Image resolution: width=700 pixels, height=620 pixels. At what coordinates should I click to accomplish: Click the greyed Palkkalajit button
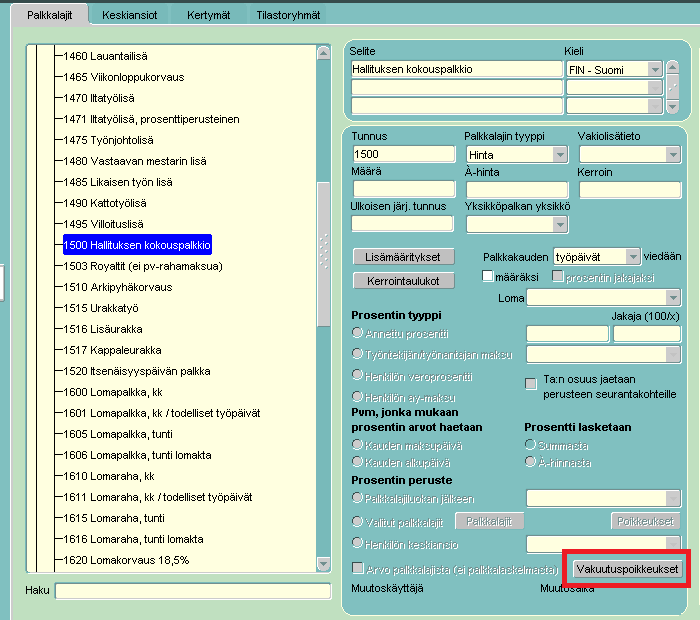pyautogui.click(x=489, y=521)
